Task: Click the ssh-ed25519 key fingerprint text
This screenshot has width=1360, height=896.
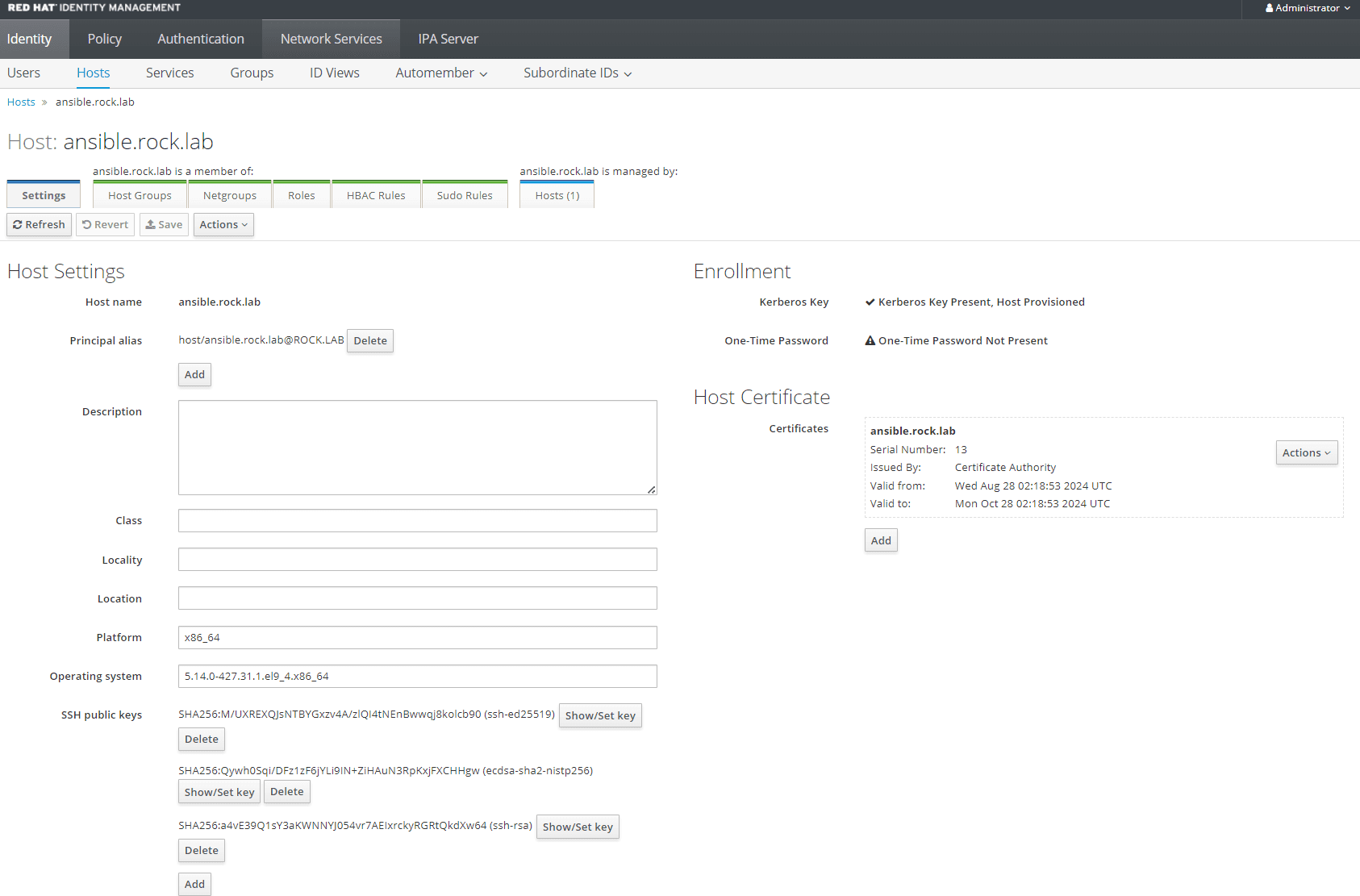Action: point(367,714)
